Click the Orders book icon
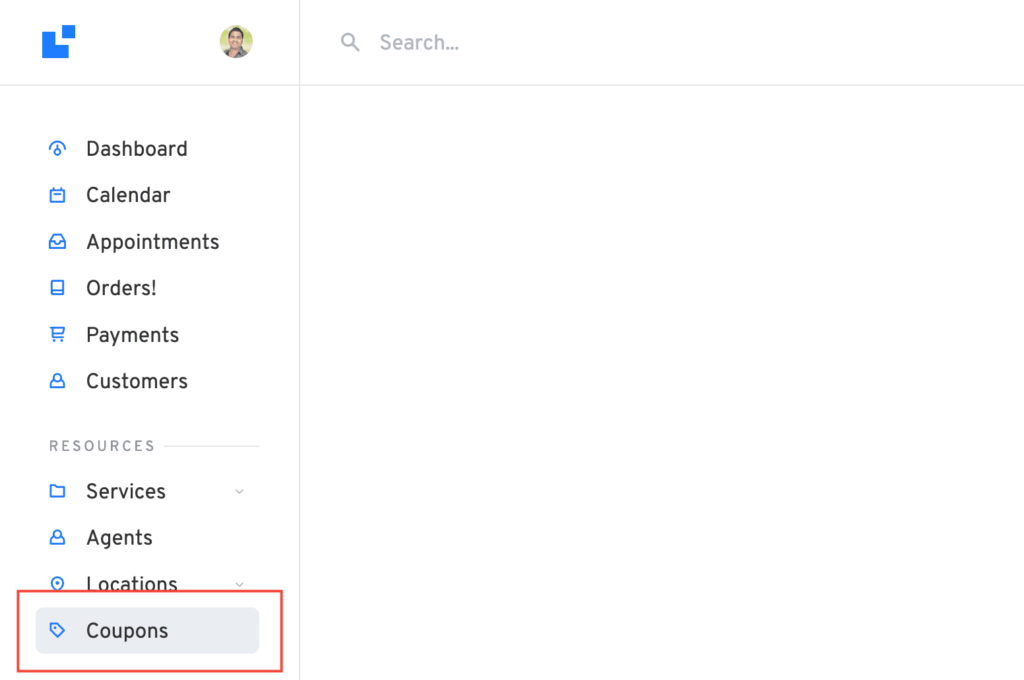The image size is (1024, 680). [x=57, y=288]
